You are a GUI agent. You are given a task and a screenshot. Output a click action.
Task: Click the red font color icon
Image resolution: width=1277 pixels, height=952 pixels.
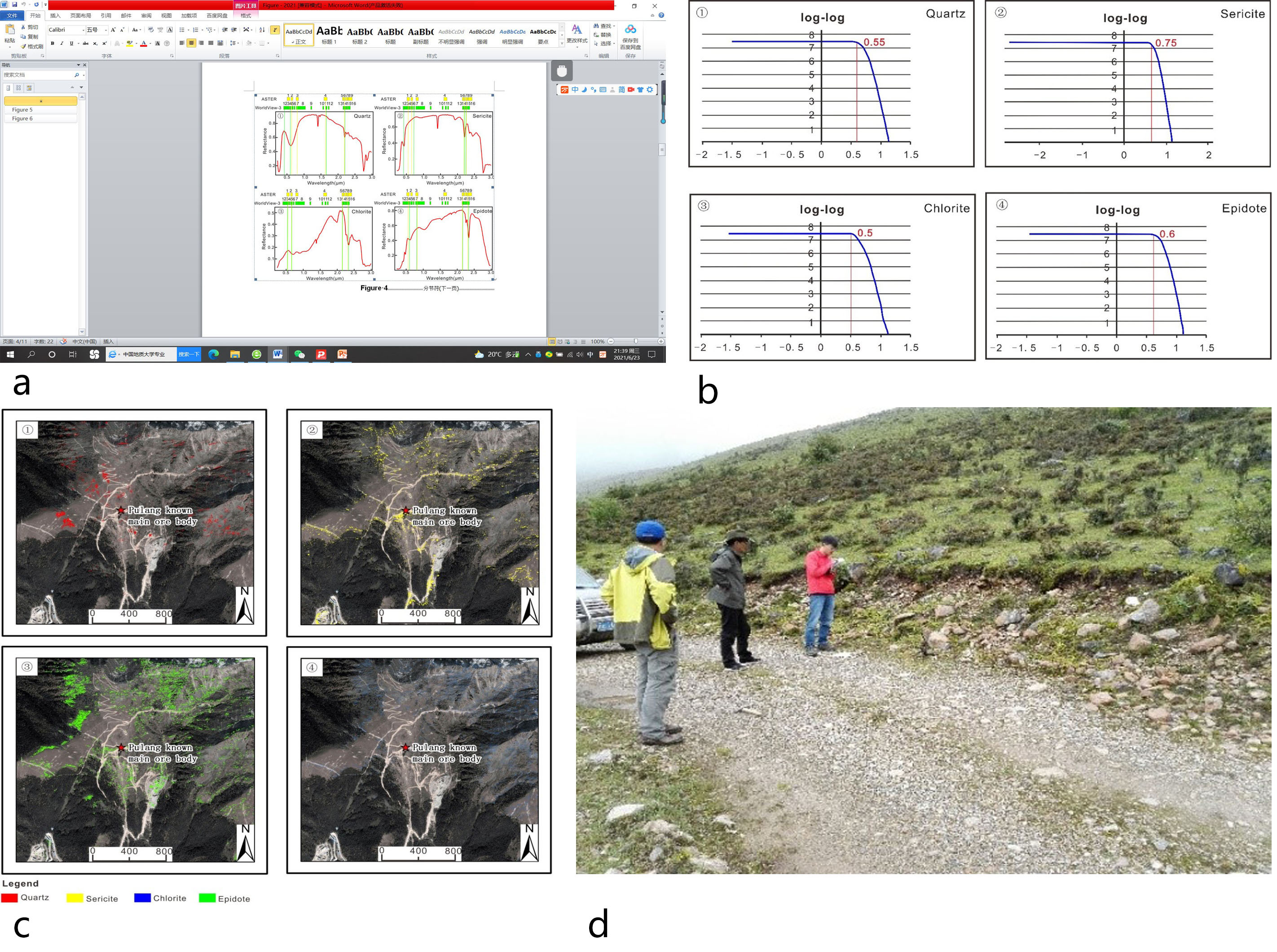tap(144, 43)
